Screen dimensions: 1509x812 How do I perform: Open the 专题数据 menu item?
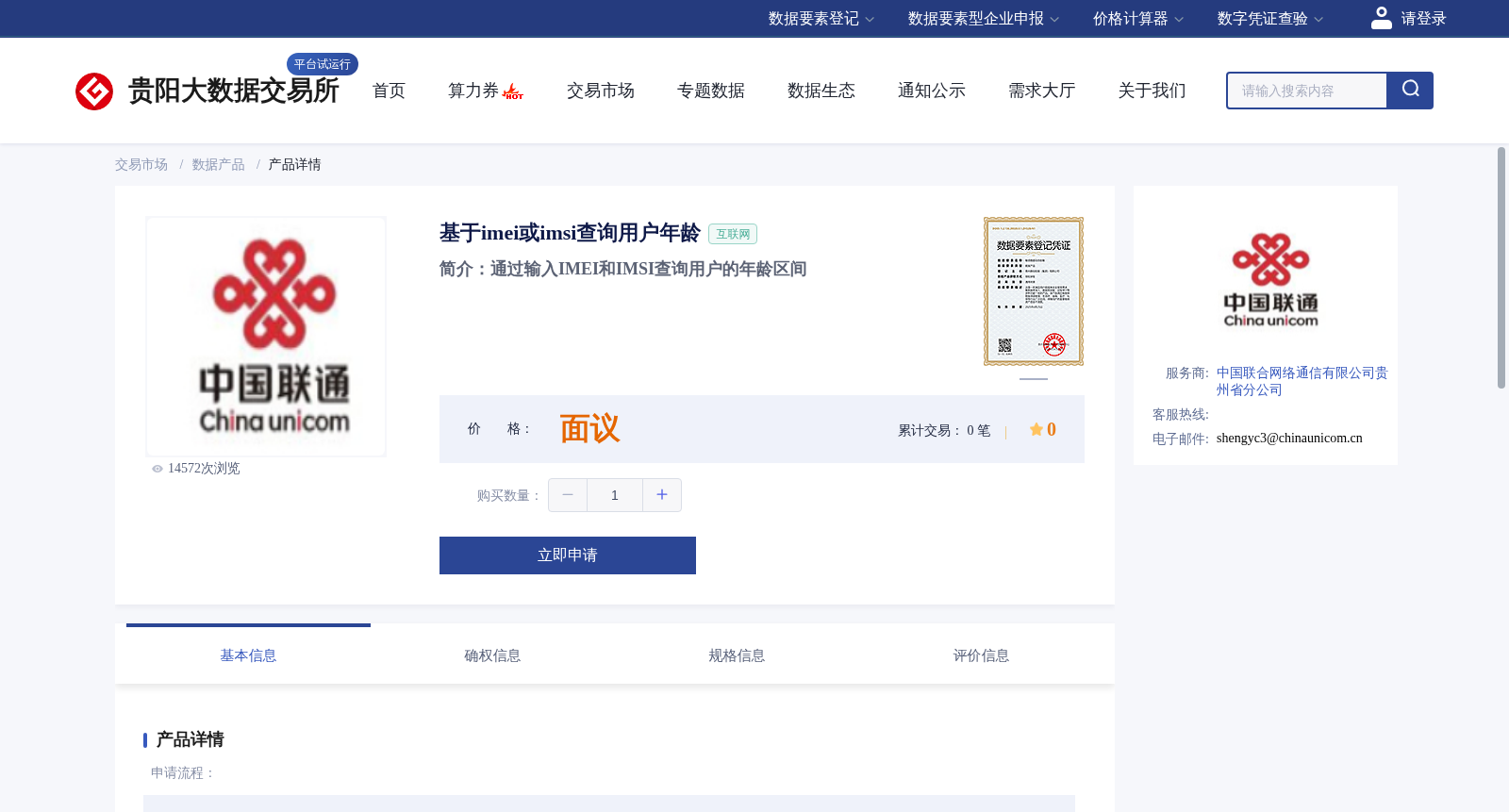711,91
